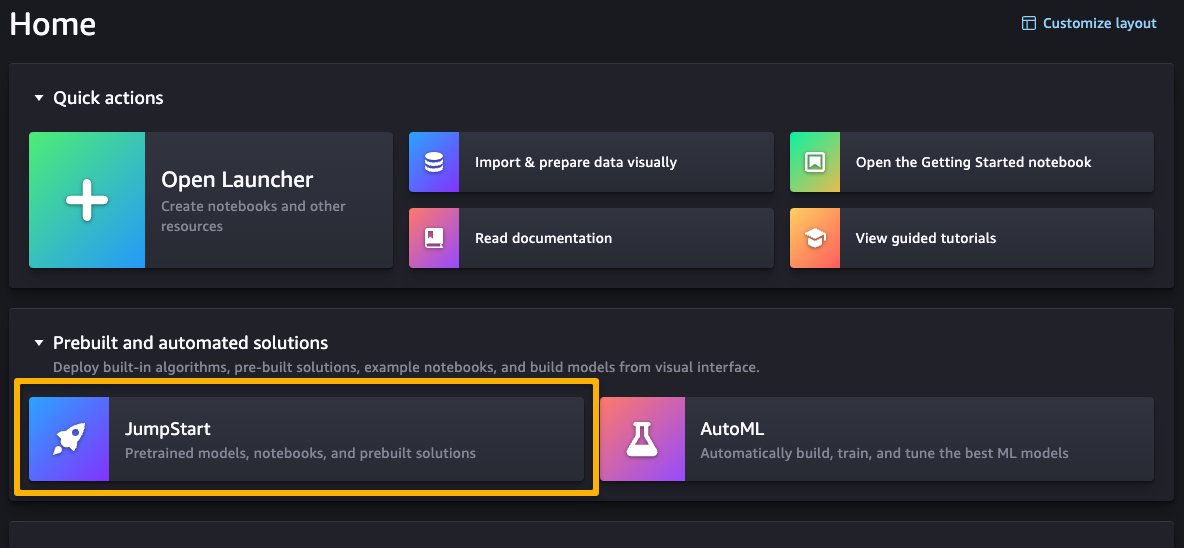
Task: Collapse the Quick actions section
Action: point(39,98)
